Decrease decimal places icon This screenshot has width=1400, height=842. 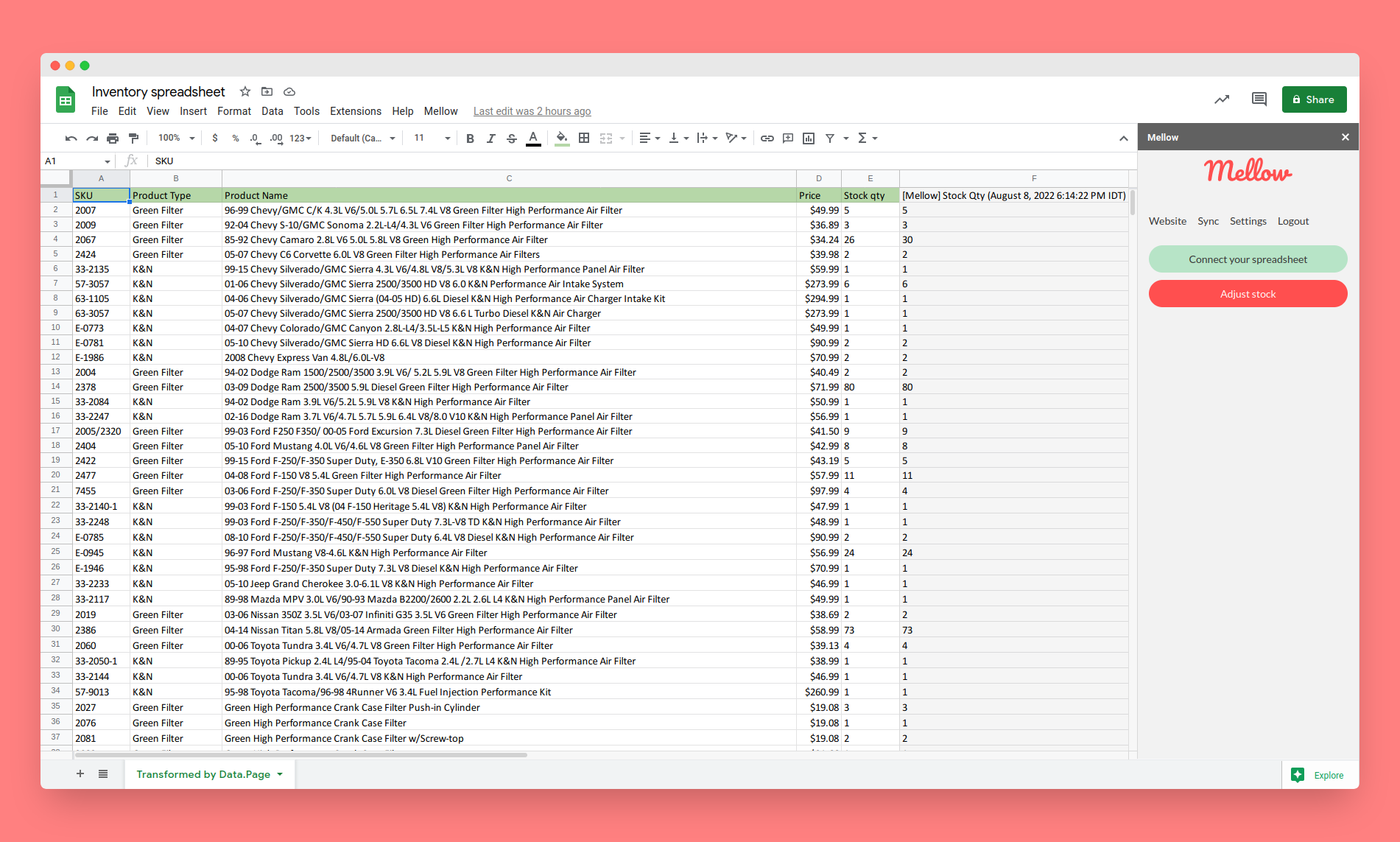pyautogui.click(x=255, y=138)
